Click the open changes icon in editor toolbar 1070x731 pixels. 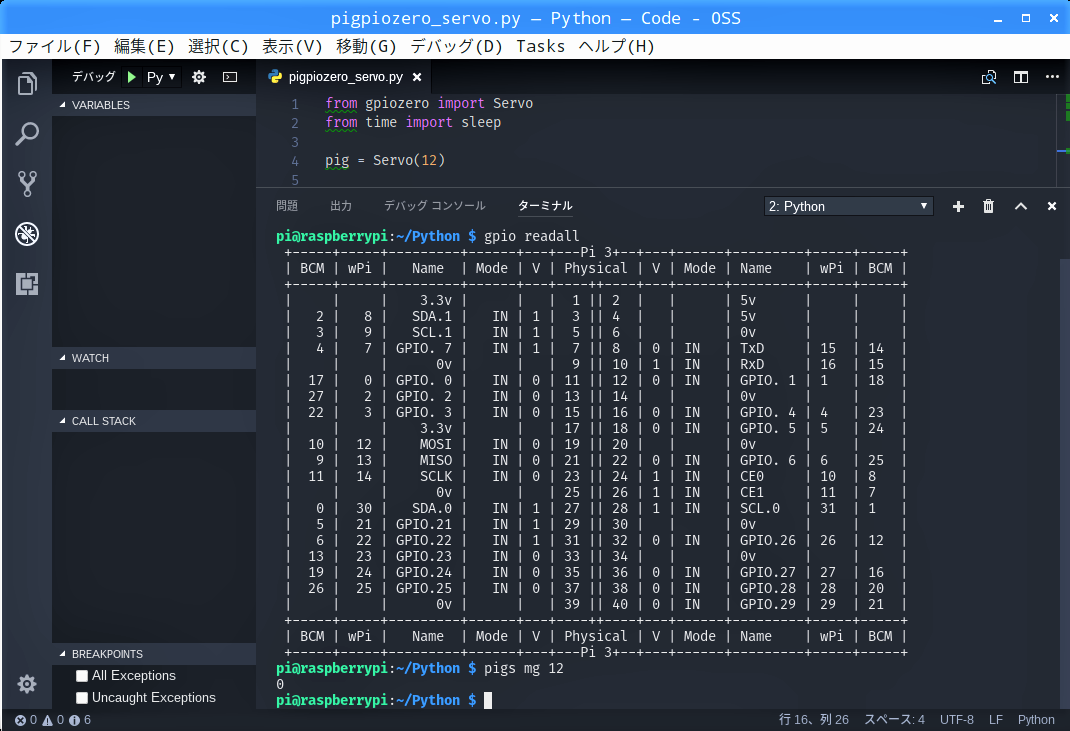point(989,77)
